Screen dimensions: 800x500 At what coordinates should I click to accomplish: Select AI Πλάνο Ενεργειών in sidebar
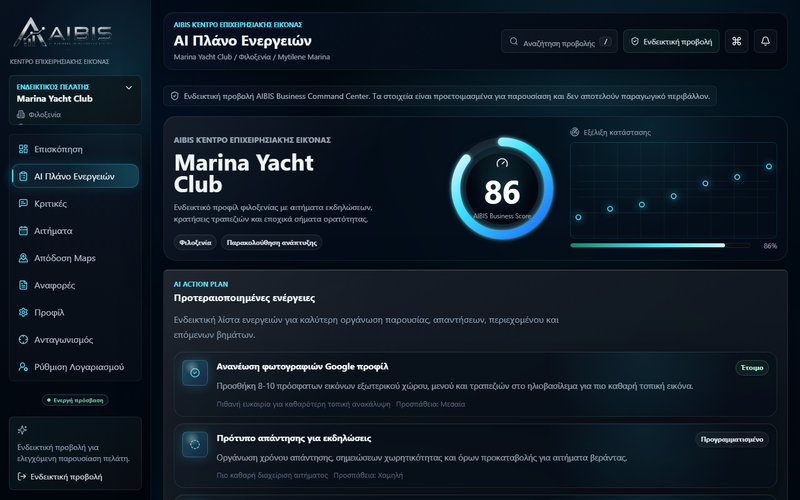[75, 176]
